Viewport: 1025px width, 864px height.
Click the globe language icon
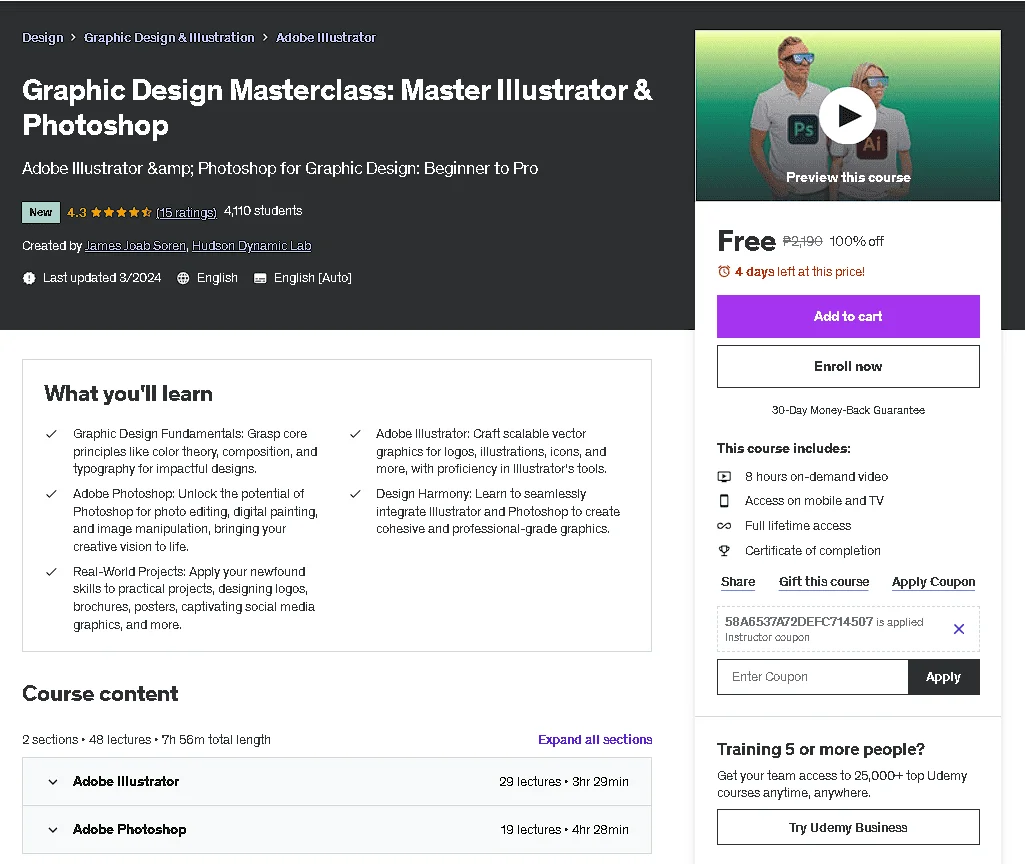pos(183,278)
